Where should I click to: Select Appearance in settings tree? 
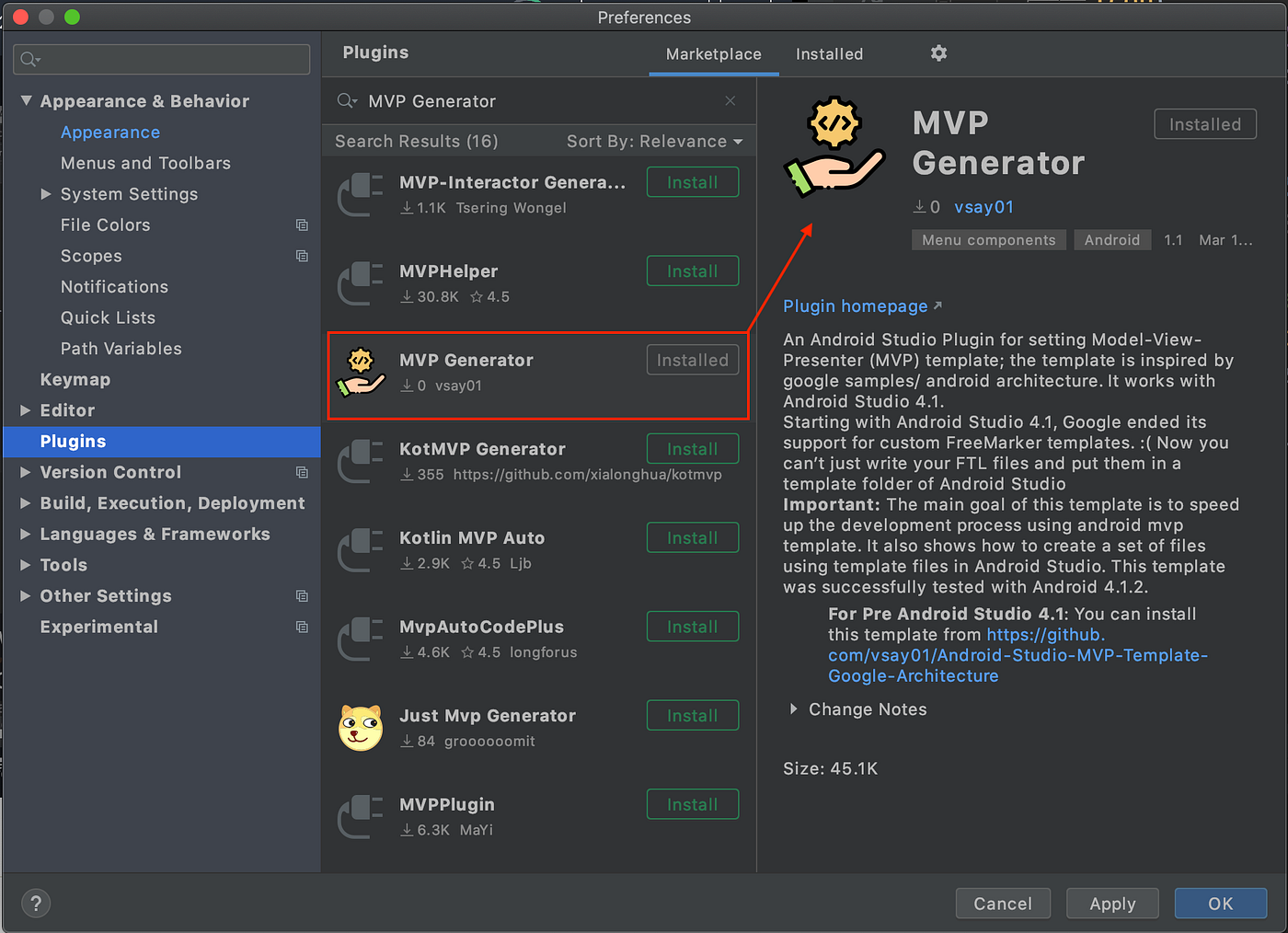[110, 132]
